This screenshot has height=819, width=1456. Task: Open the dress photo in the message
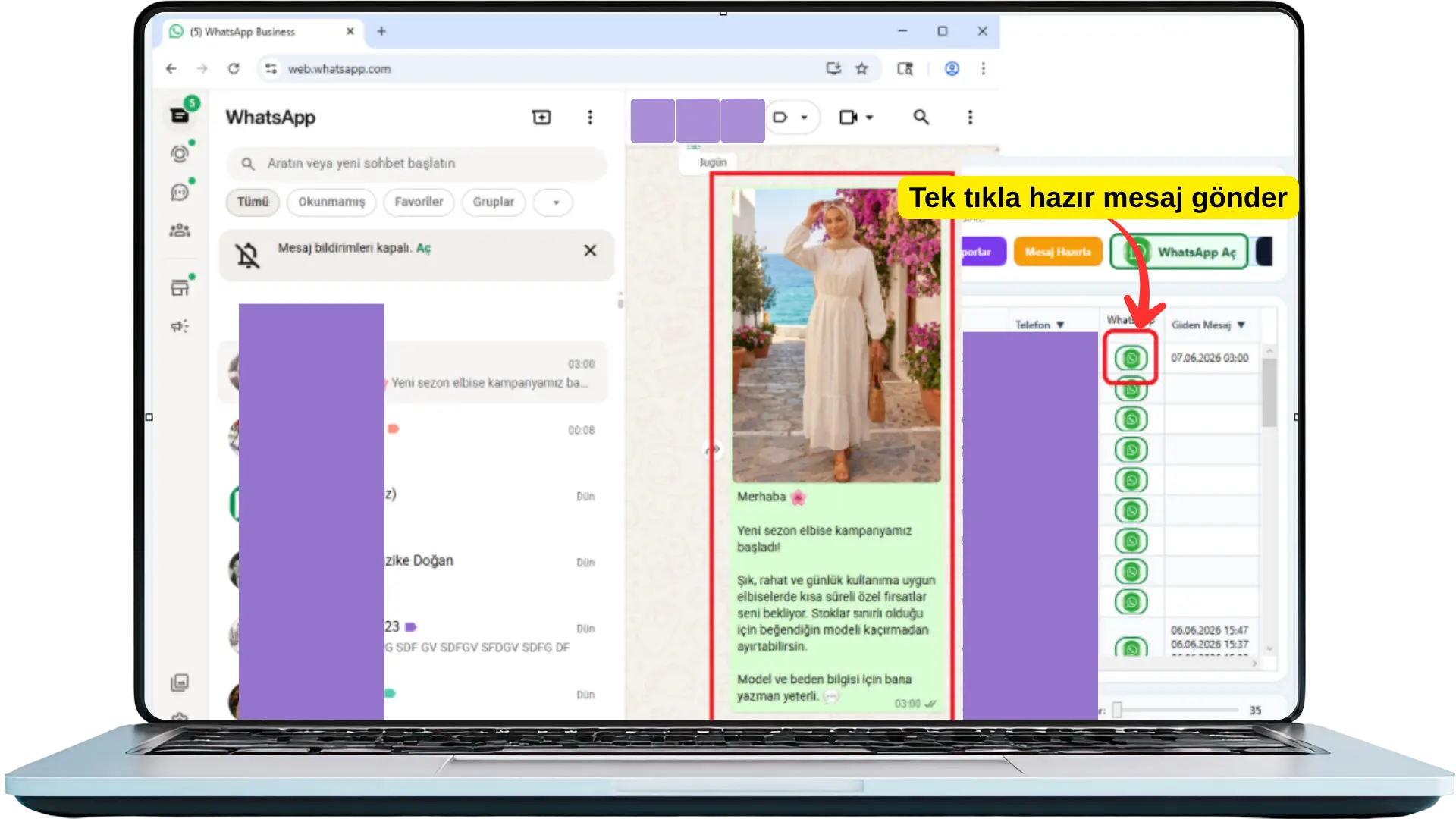[x=836, y=334]
